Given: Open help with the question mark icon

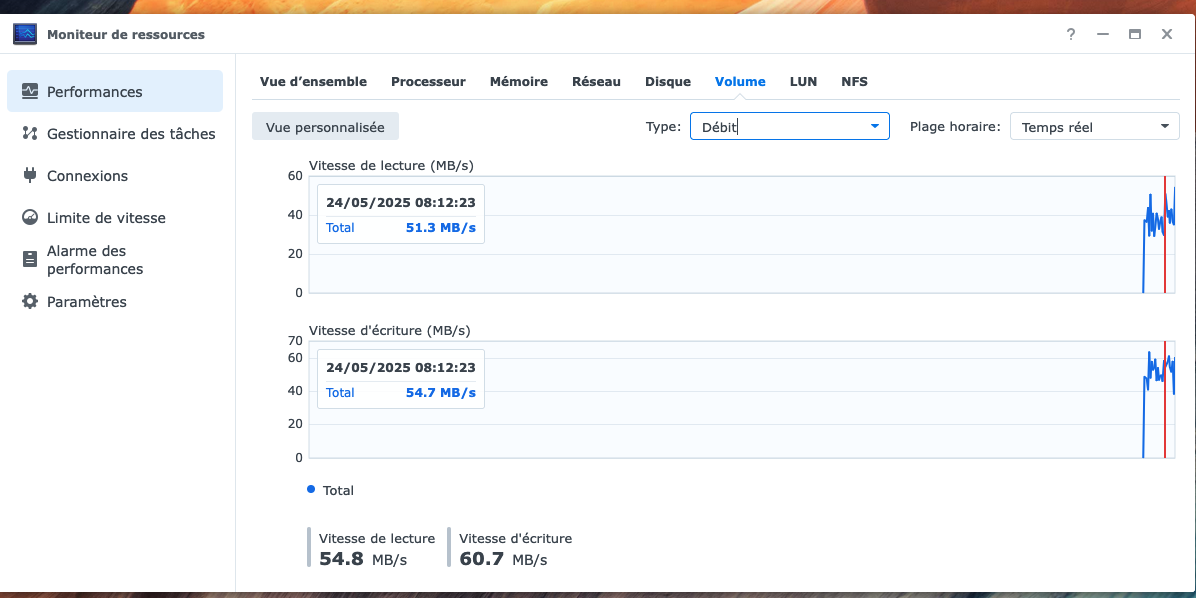Looking at the screenshot, I should 1071,34.
